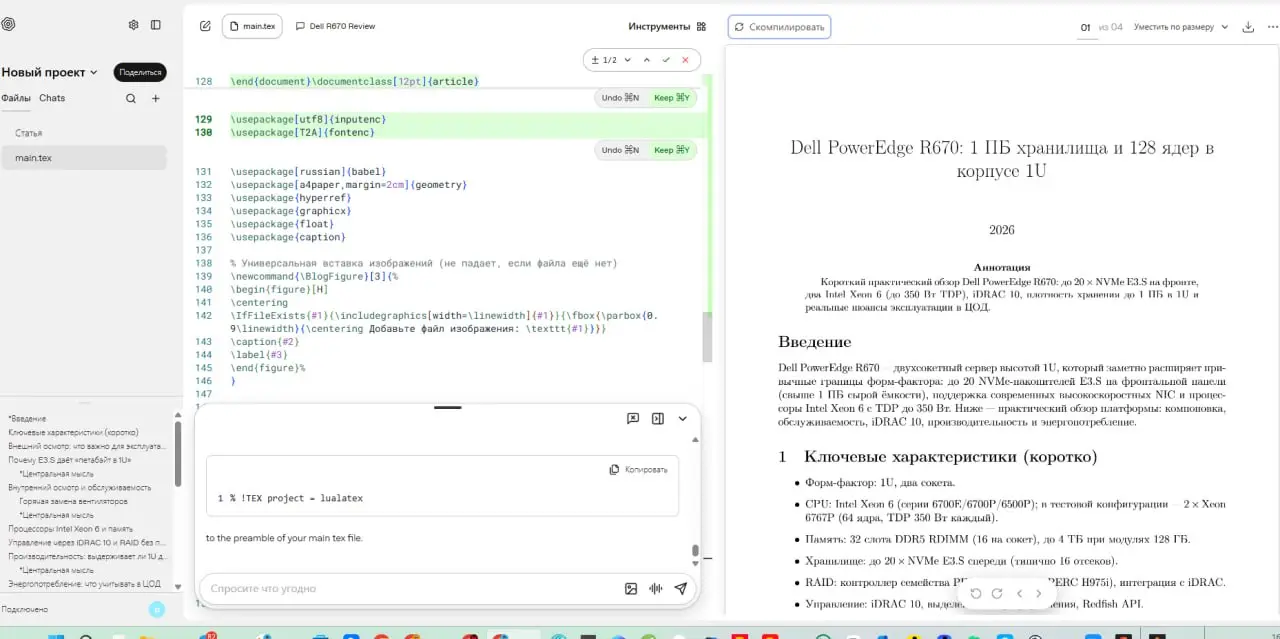1280x639 pixels.
Task: Jump to Ключевые характеристики (коротко) outline entry
Action: (73, 432)
